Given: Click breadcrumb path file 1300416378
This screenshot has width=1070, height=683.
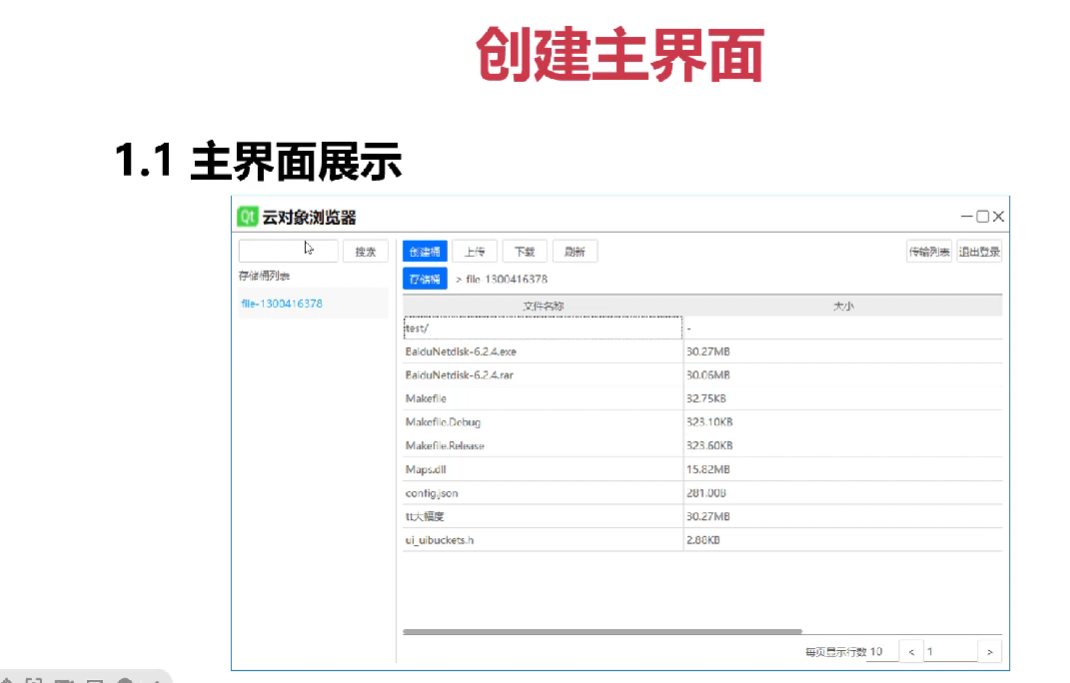Looking at the screenshot, I should 506,279.
